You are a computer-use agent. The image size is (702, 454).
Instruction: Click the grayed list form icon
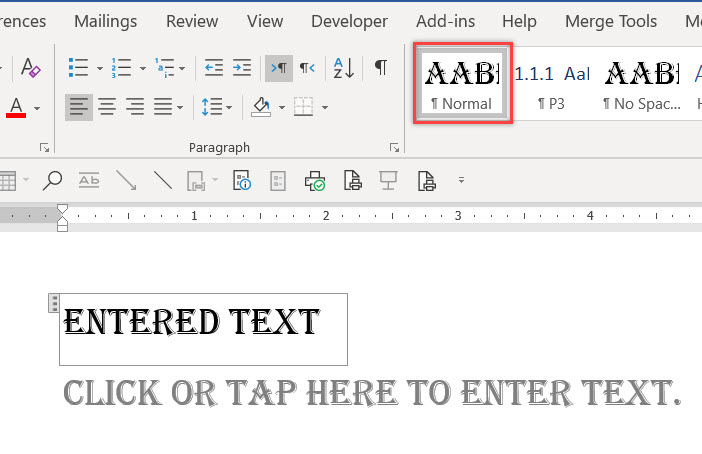(x=278, y=181)
